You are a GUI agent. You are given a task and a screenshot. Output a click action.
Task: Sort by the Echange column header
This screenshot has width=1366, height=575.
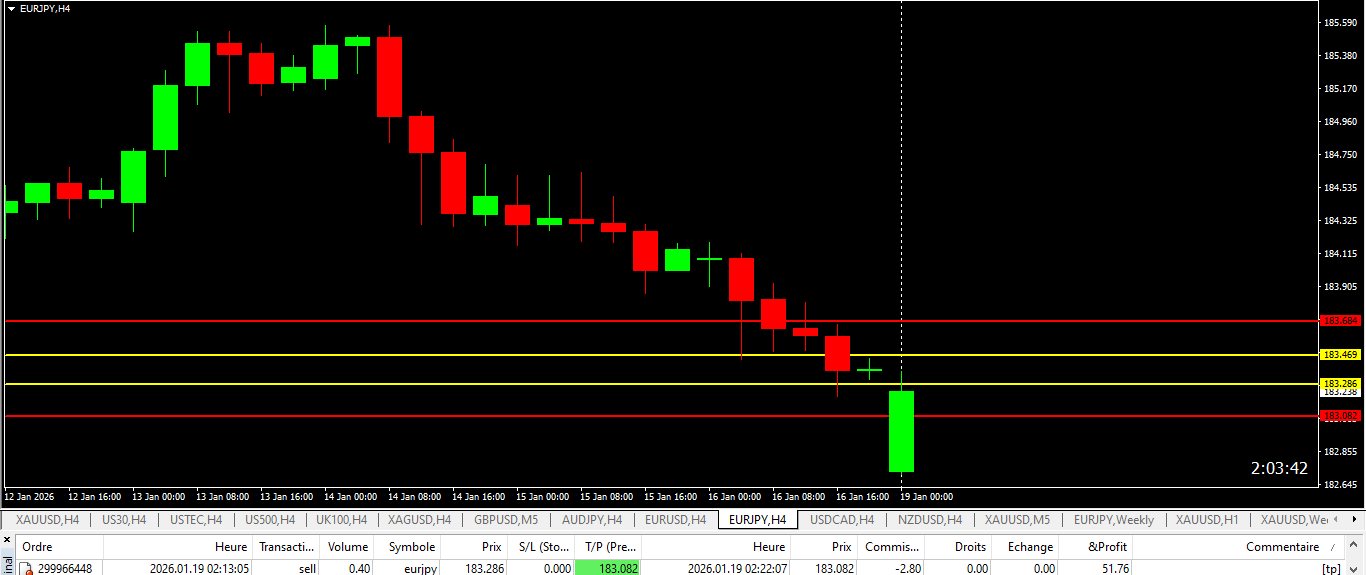[1026, 547]
